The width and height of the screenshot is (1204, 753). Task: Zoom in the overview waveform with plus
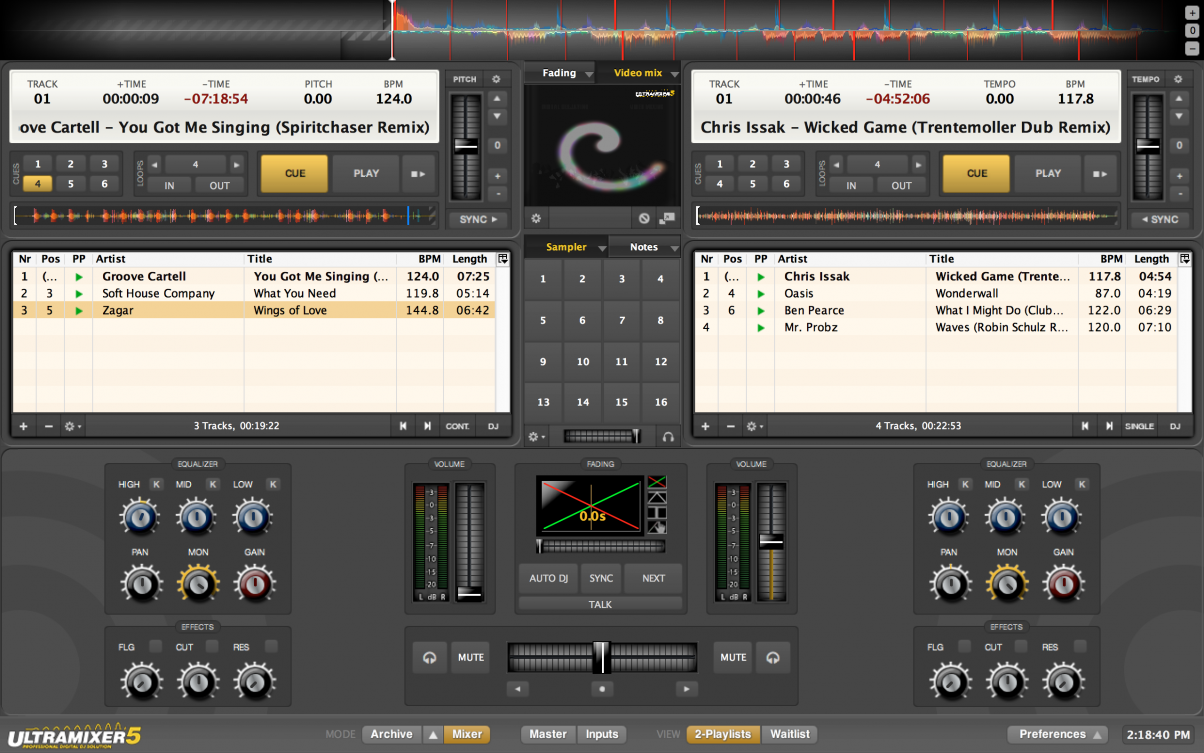tap(1192, 13)
